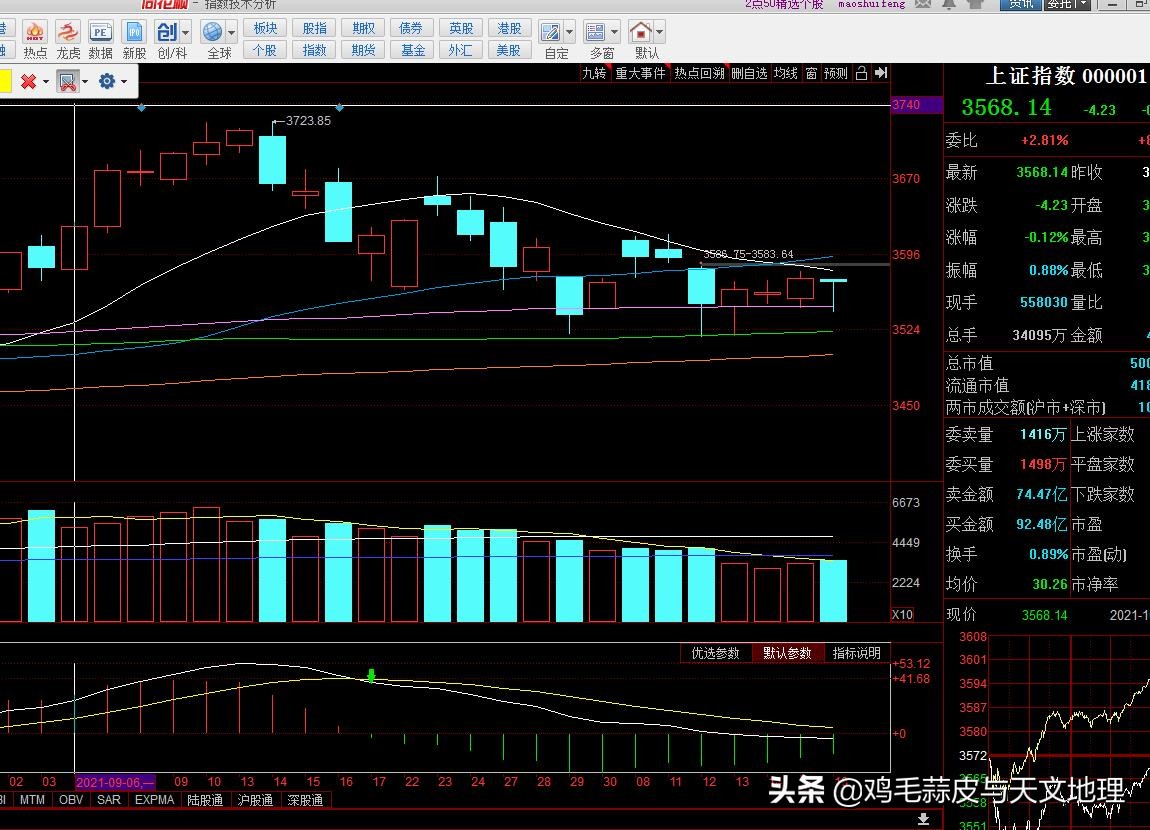This screenshot has width=1150, height=830.
Task: Click the 港股 market button
Action: [x=508, y=29]
